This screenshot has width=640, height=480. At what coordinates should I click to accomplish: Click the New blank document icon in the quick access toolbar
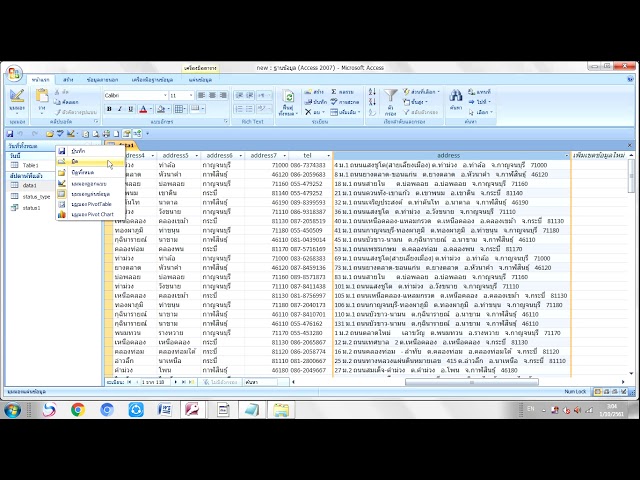(x=116, y=133)
